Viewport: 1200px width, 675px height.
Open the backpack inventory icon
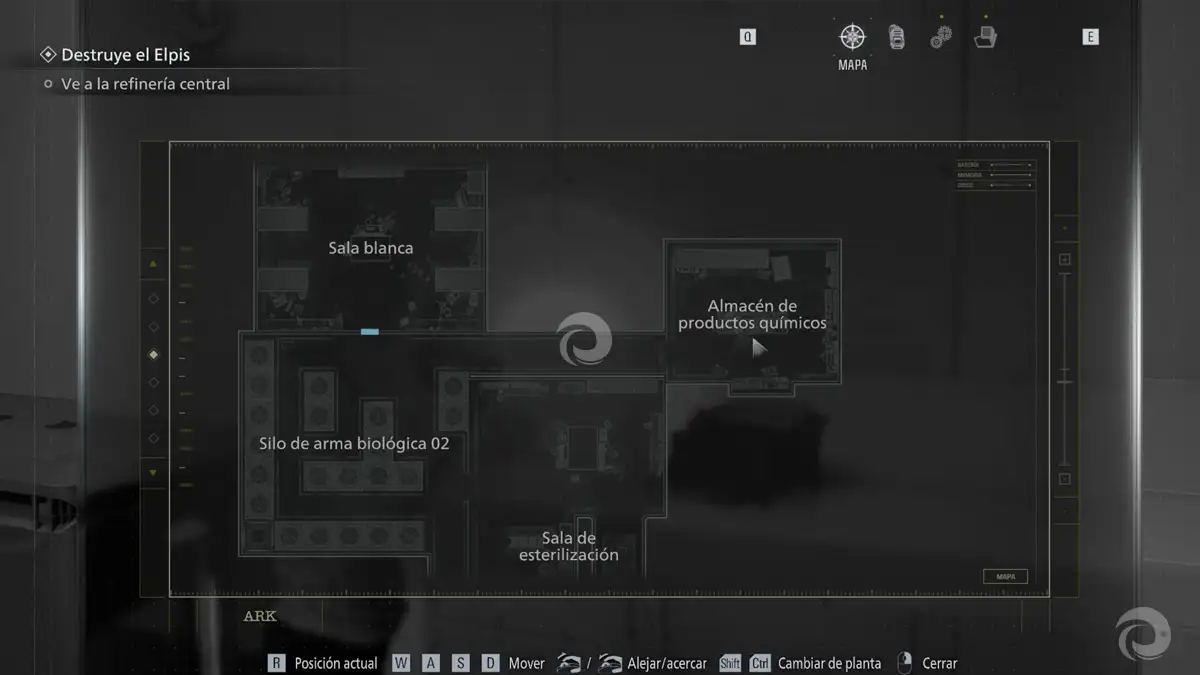tap(897, 38)
